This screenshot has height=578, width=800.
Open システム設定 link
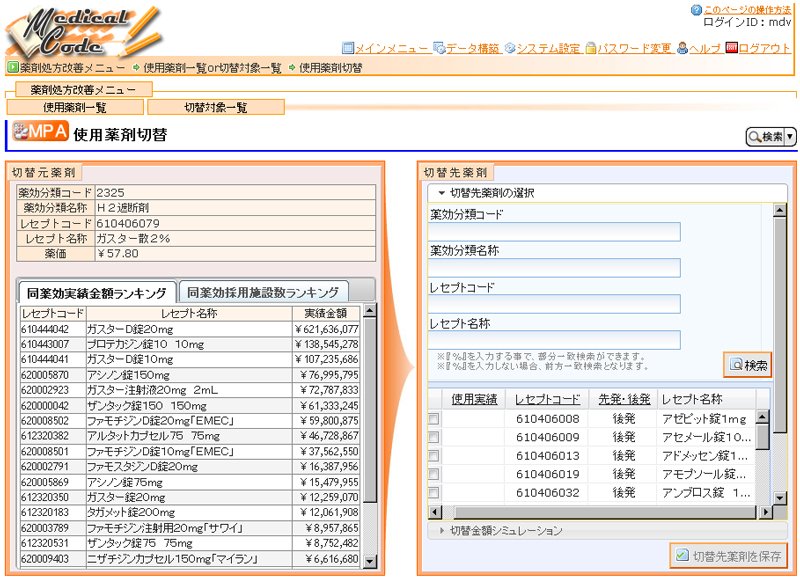[x=548, y=48]
